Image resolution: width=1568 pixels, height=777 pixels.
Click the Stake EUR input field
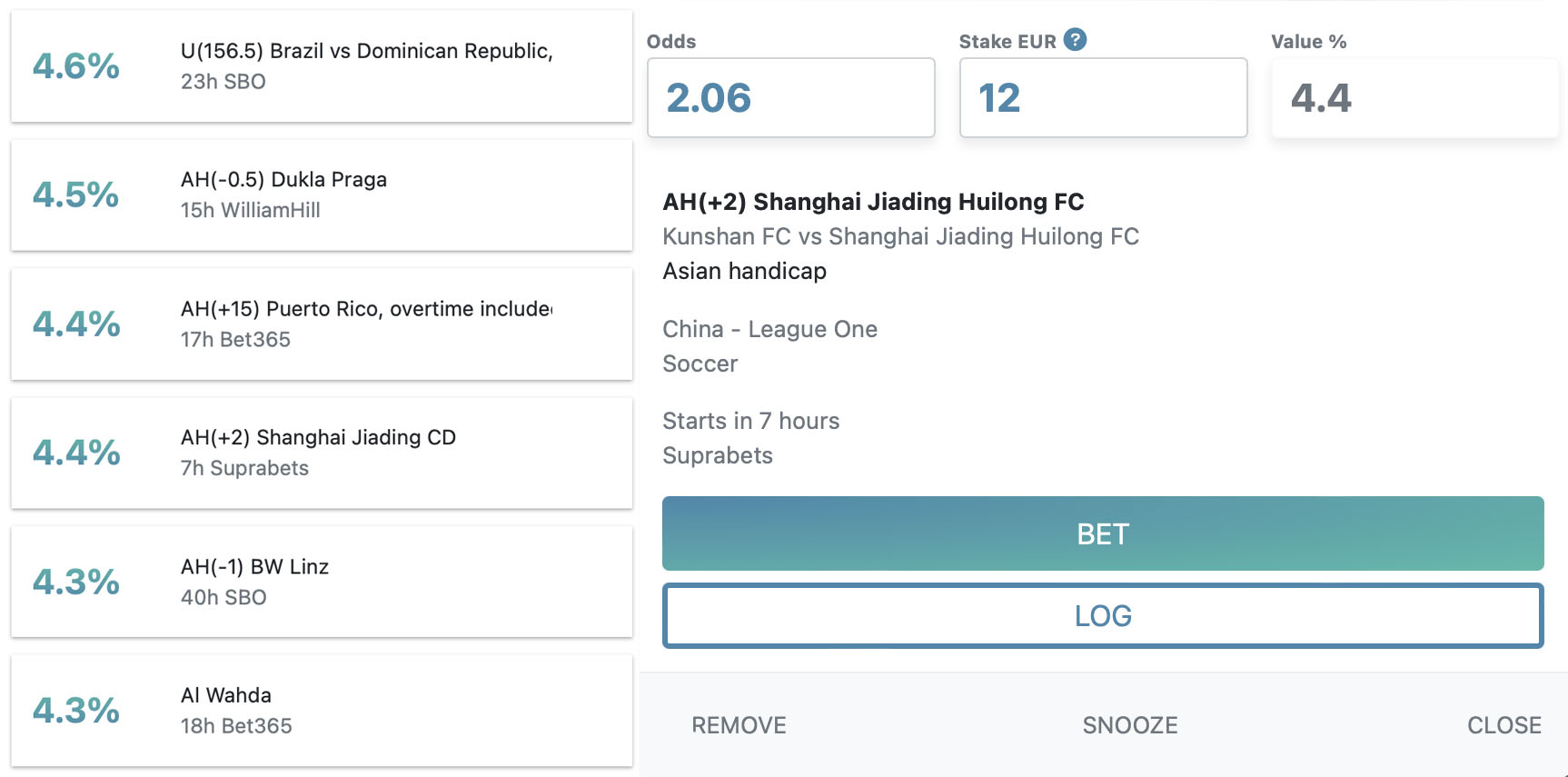[x=1103, y=98]
